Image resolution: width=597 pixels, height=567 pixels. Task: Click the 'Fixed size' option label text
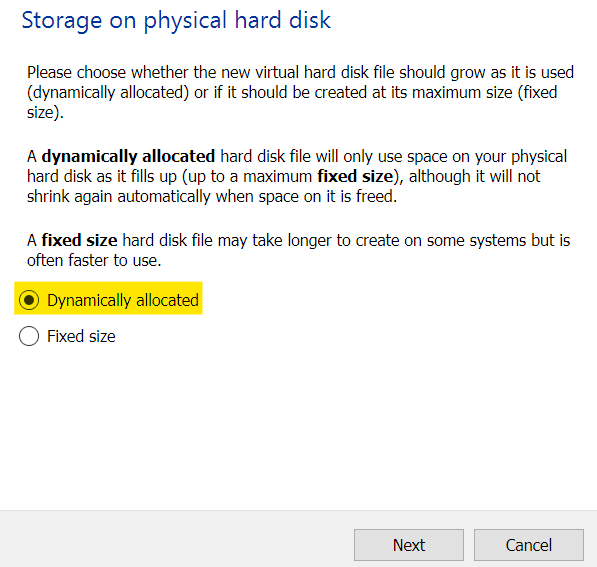(81, 336)
